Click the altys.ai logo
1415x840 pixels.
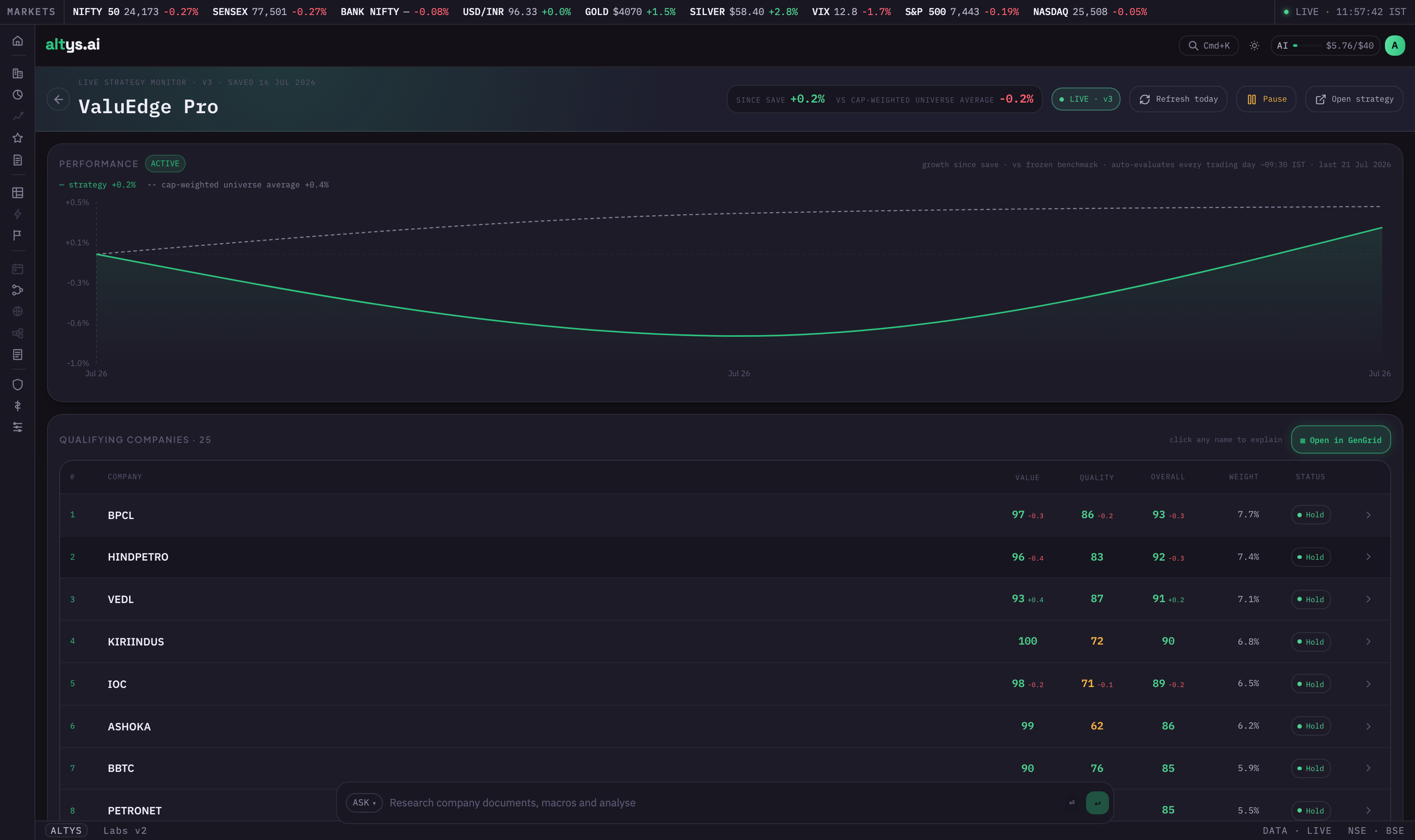(x=73, y=45)
